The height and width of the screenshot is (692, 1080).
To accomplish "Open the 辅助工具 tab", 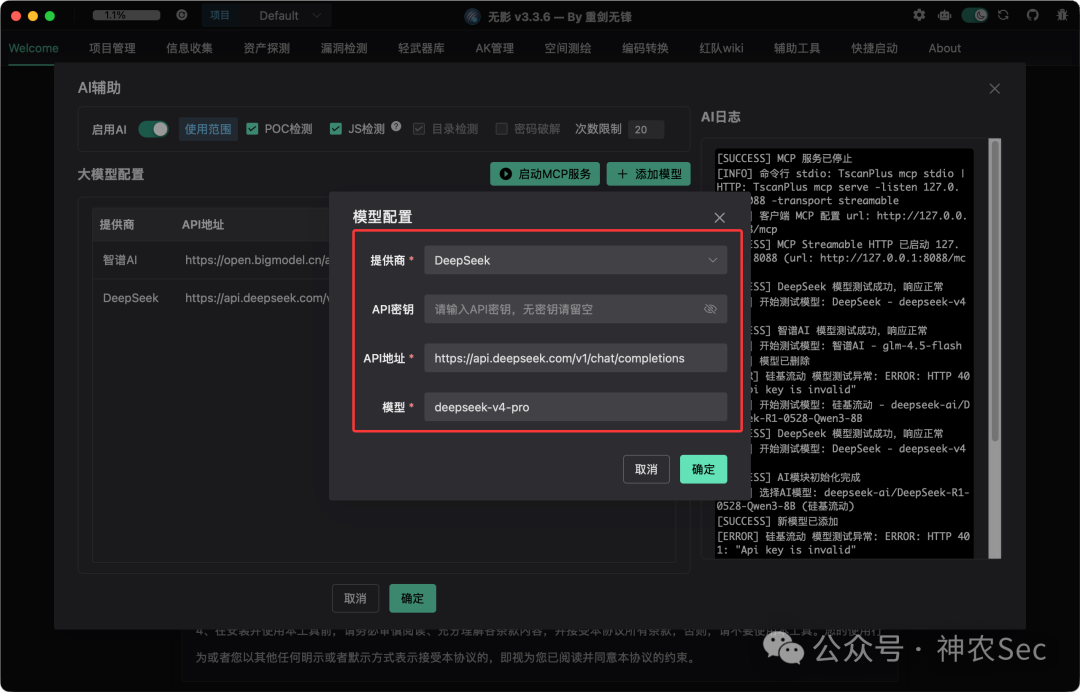I will 797,48.
